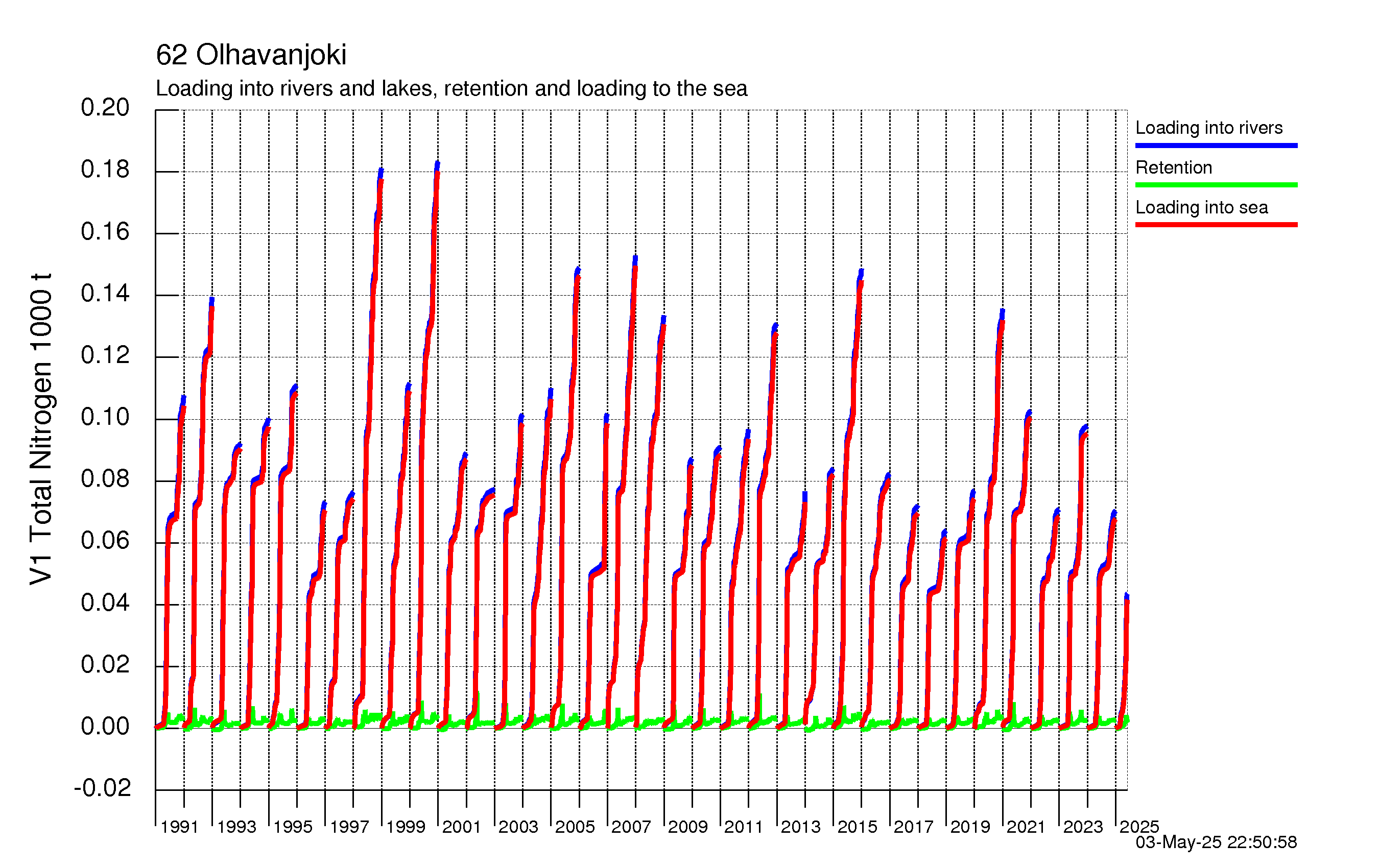The height and width of the screenshot is (868, 1379).
Task: Click the x-axis year label 2017
Action: point(913,827)
